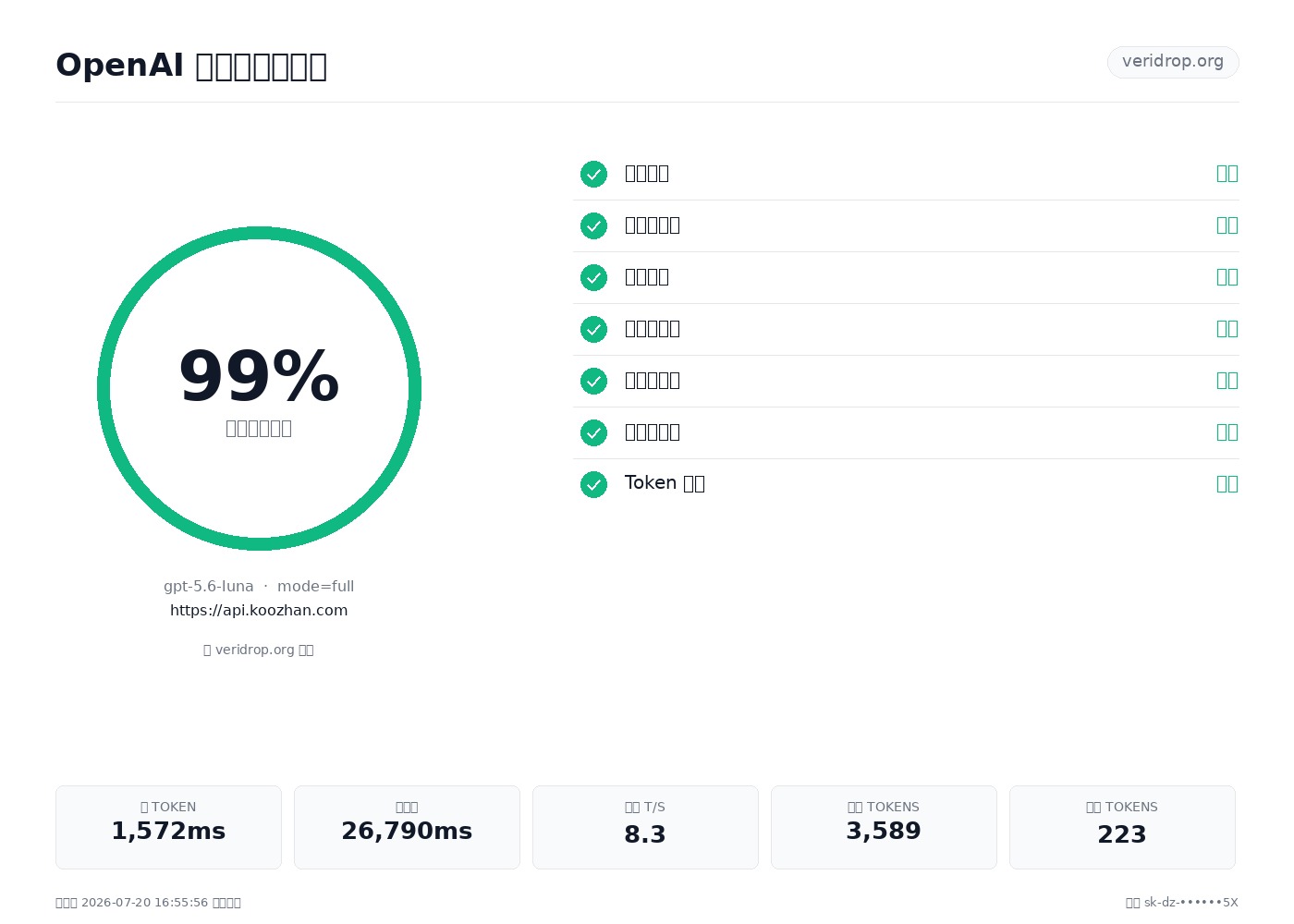This screenshot has height=924, width=1294.
Task: Click the topmost green check icon in list
Action: pyautogui.click(x=593, y=174)
